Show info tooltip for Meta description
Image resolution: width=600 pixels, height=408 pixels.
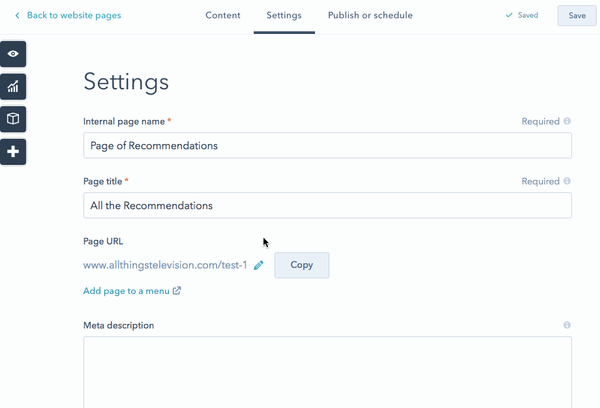click(567, 326)
